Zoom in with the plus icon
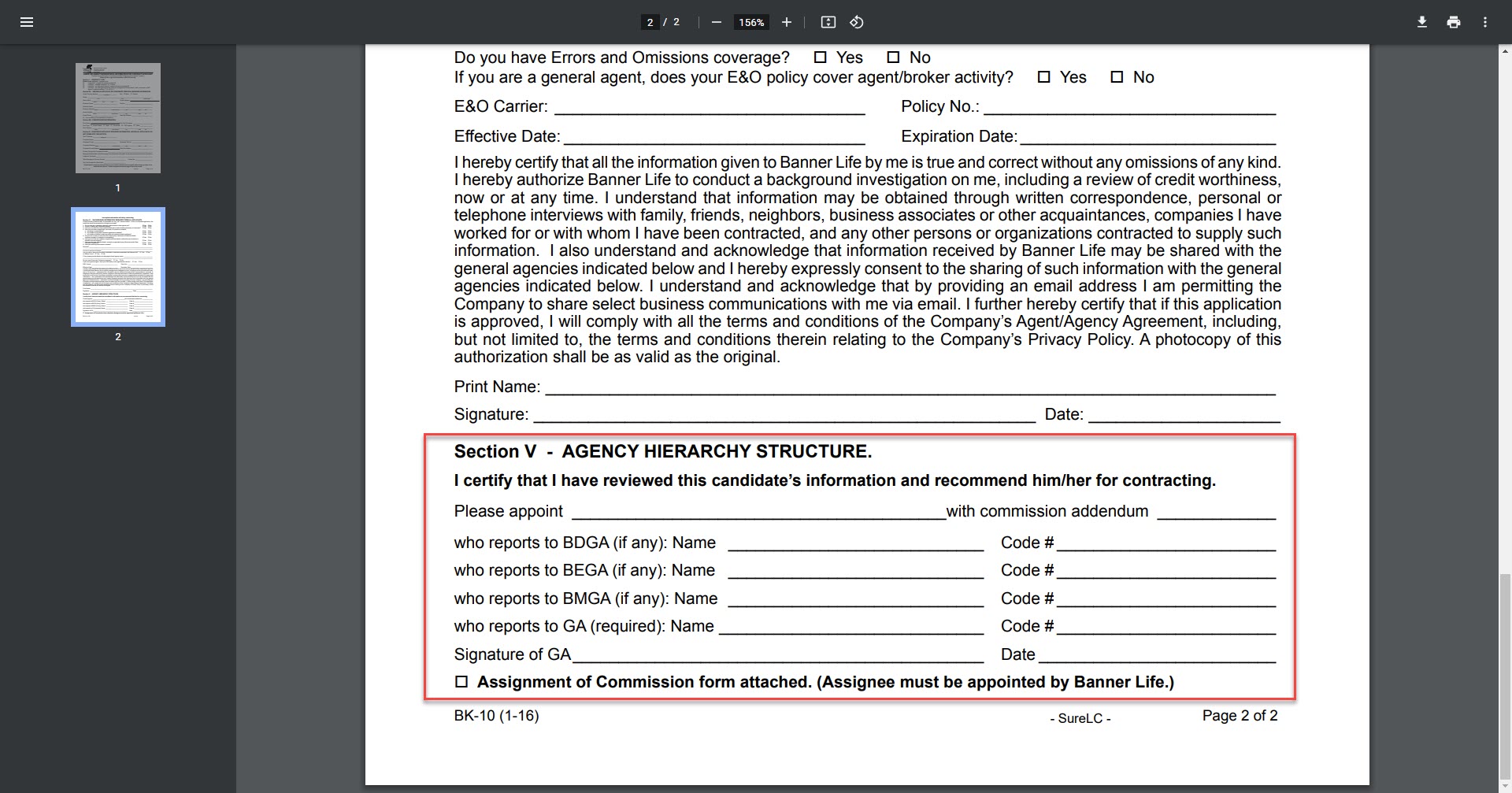Image resolution: width=1512 pixels, height=793 pixels. pyautogui.click(x=786, y=22)
